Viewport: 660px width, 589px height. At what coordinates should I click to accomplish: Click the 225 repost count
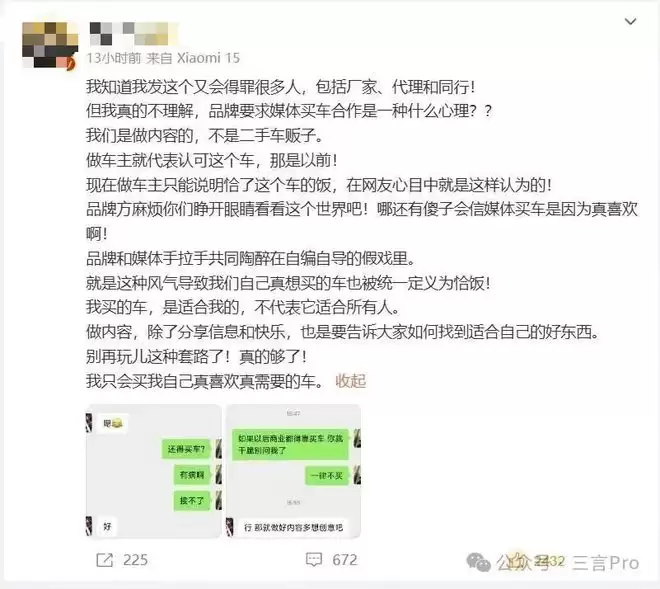pyautogui.click(x=136, y=560)
